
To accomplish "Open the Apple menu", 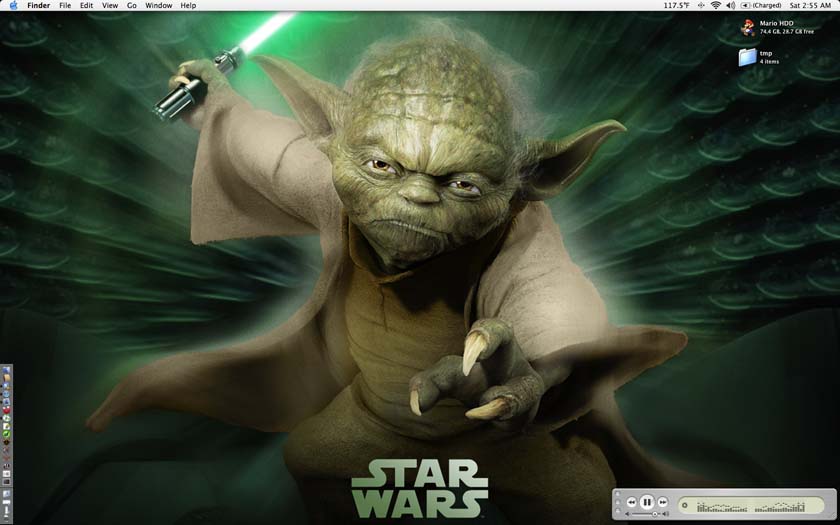I will [x=13, y=5].
